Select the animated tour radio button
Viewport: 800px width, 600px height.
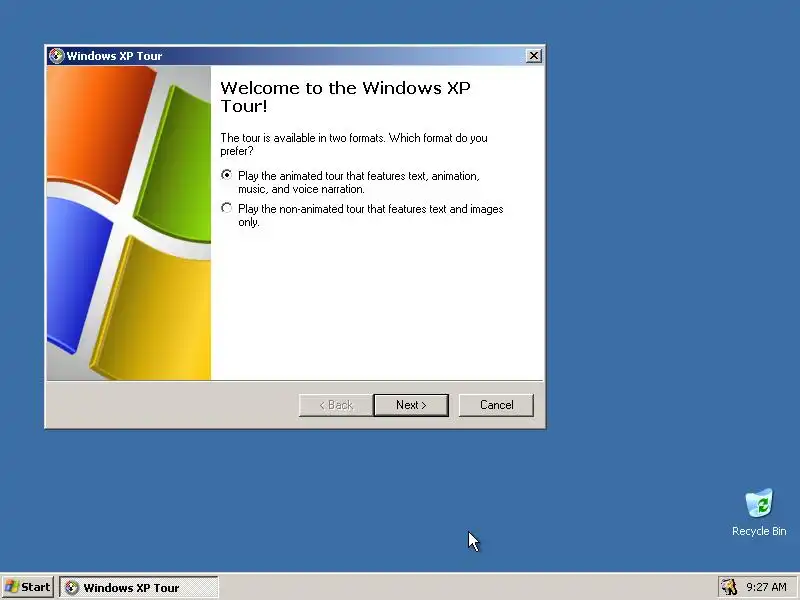(x=227, y=175)
